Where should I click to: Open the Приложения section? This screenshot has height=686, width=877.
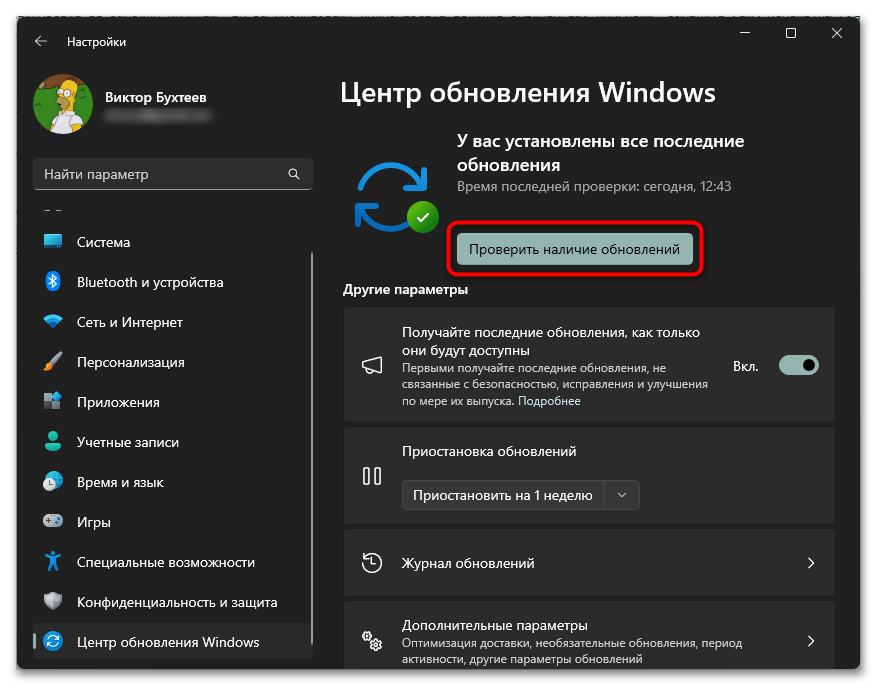172,402
